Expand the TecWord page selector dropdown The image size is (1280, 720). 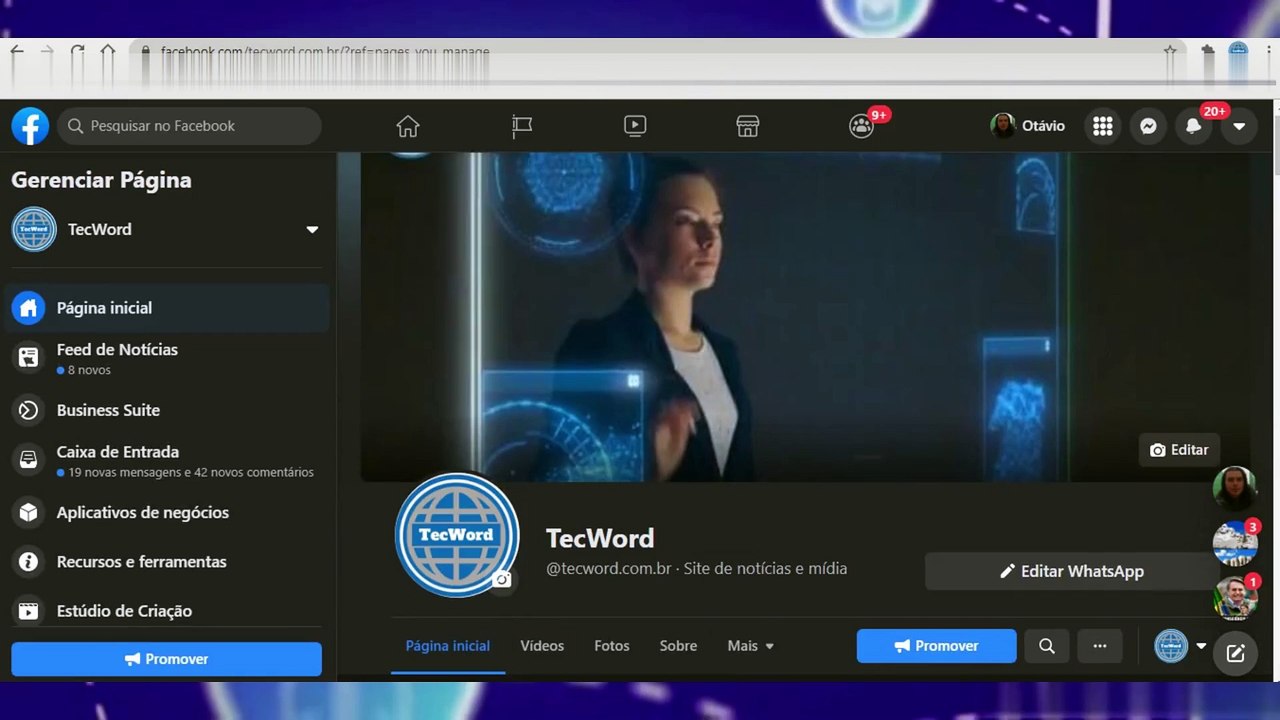(x=312, y=229)
